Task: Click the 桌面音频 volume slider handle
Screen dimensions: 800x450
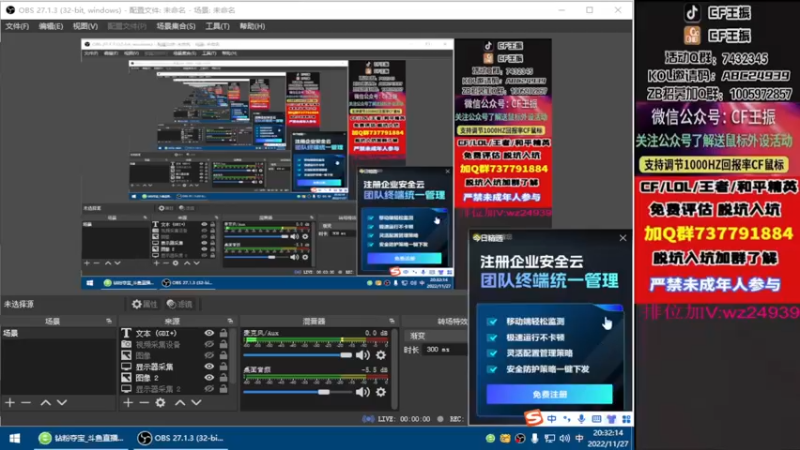Action: tap(323, 392)
